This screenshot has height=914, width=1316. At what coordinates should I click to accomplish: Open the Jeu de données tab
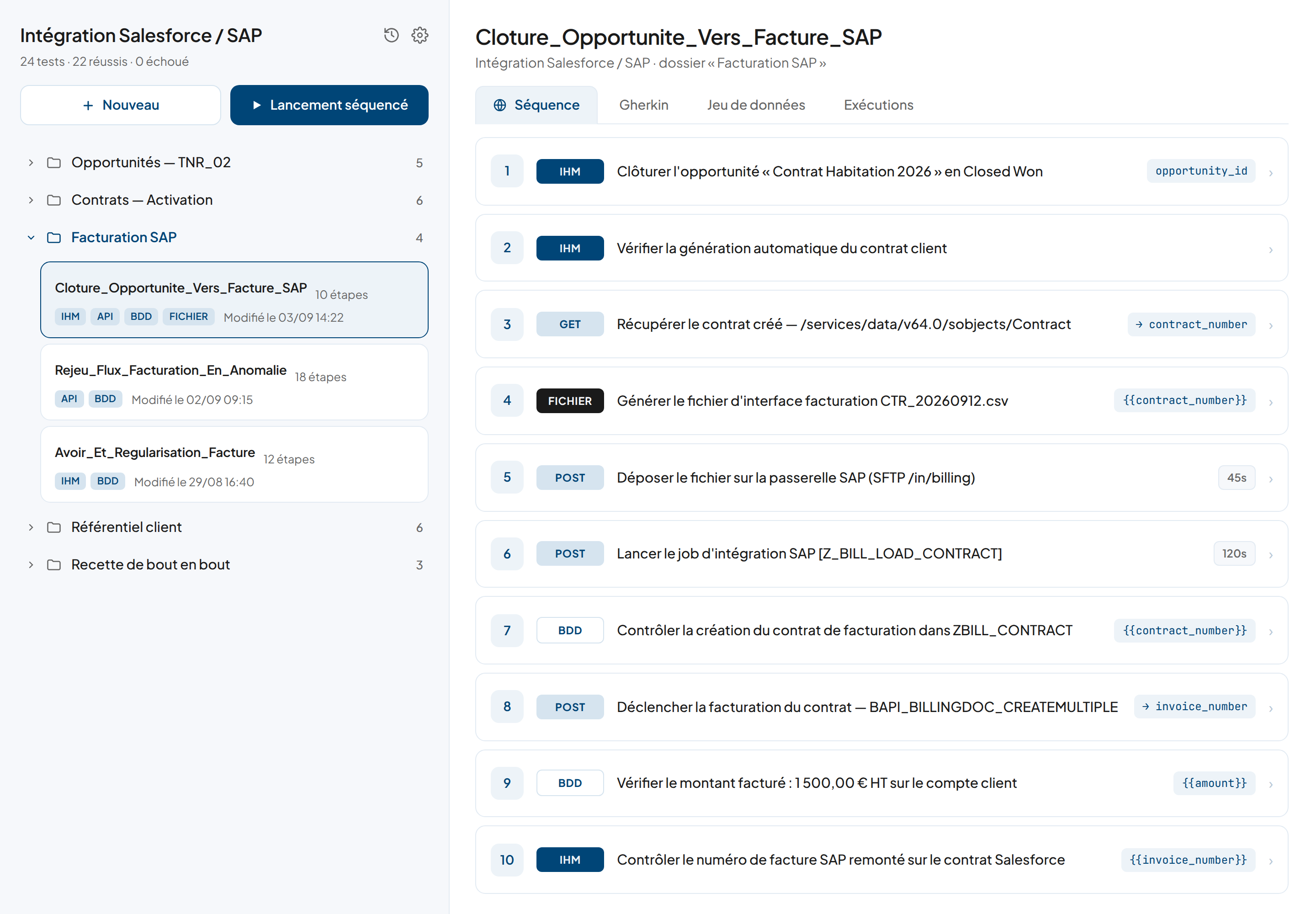[x=756, y=105]
